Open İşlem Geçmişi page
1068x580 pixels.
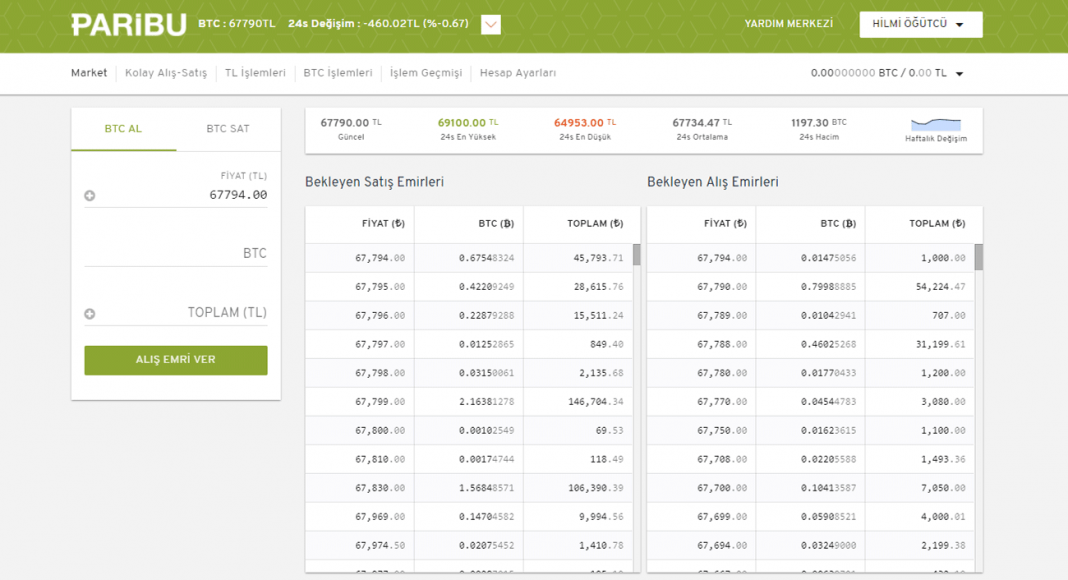(x=426, y=73)
